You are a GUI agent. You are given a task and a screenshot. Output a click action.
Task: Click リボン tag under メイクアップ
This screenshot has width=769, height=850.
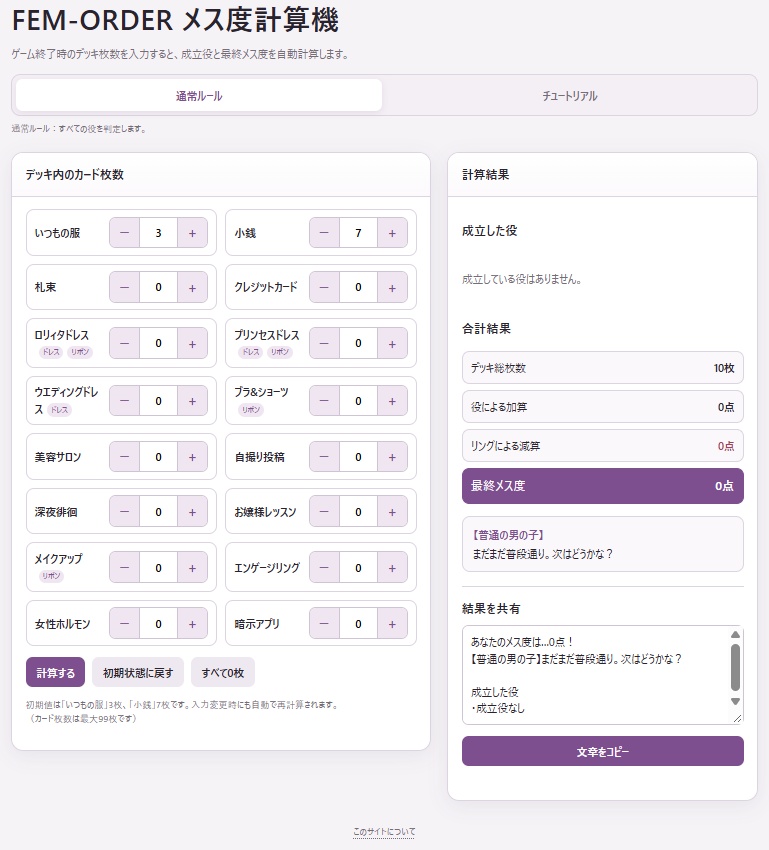(x=51, y=576)
